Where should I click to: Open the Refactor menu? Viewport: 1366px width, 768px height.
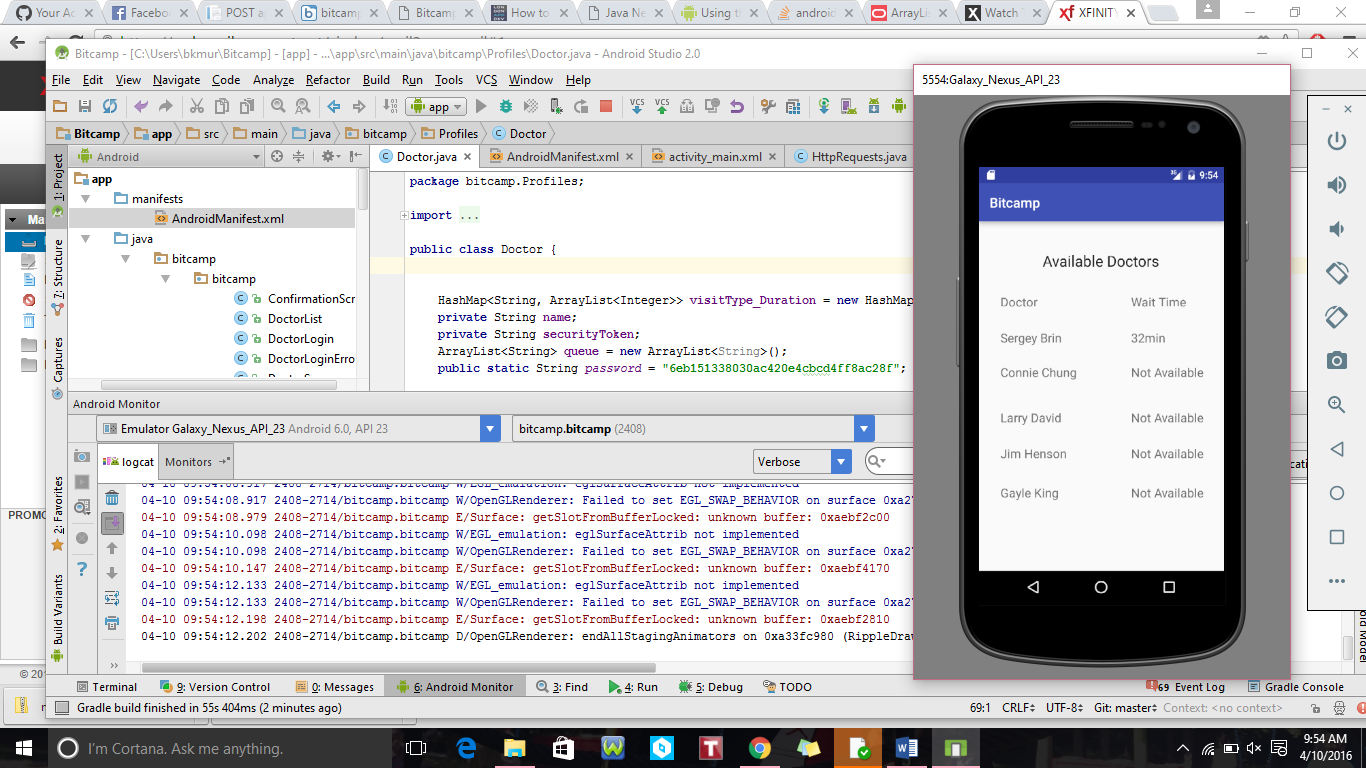[328, 80]
